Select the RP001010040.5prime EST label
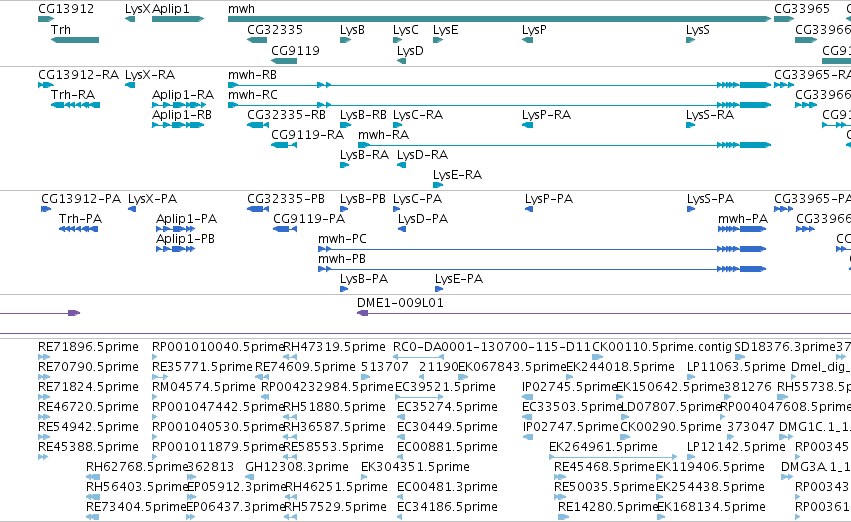The image size is (851, 522). [x=218, y=346]
